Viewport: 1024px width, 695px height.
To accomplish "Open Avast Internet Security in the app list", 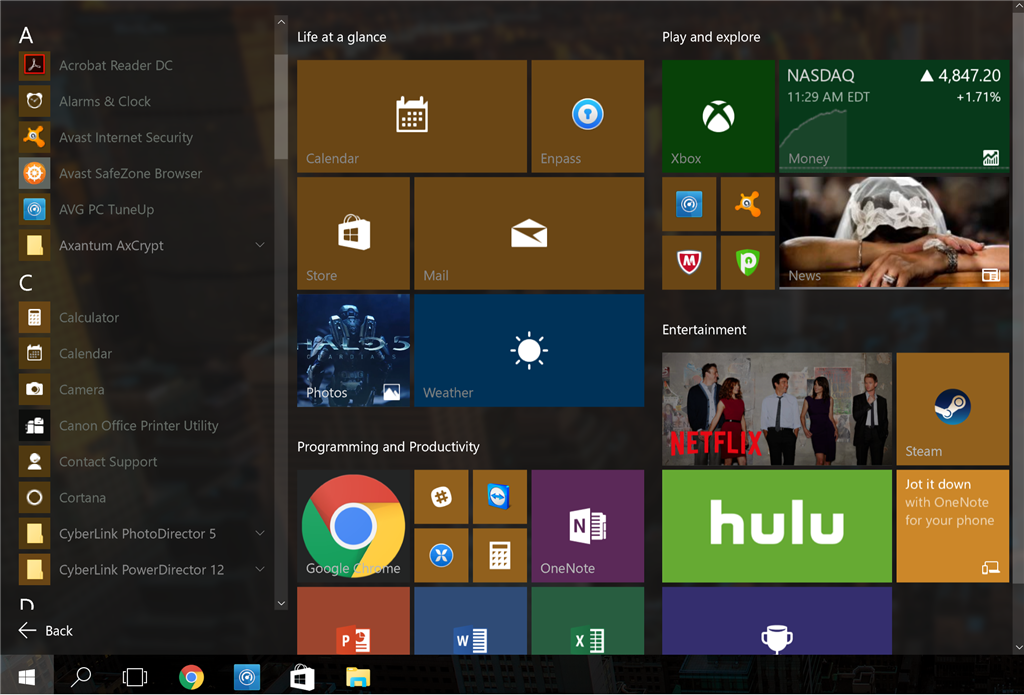I will 144,137.
